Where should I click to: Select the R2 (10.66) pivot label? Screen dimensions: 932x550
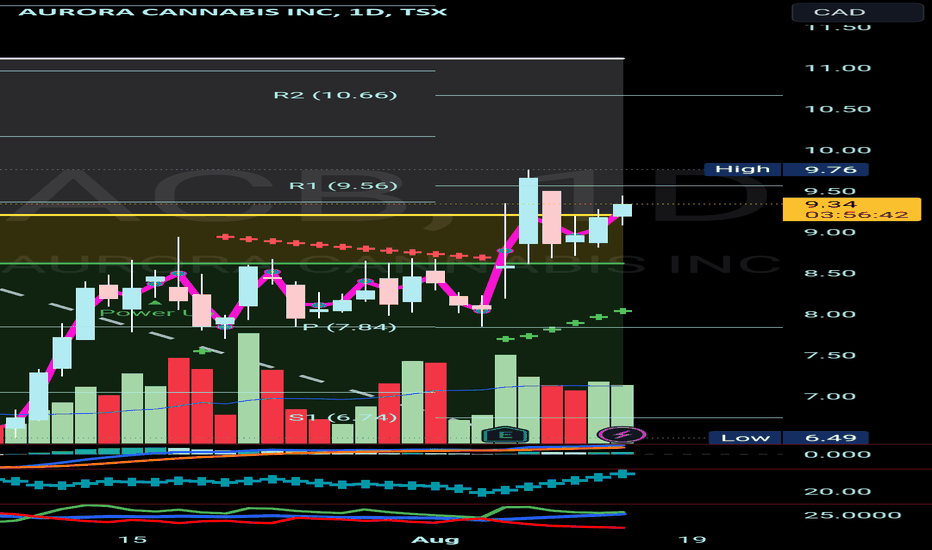click(335, 95)
